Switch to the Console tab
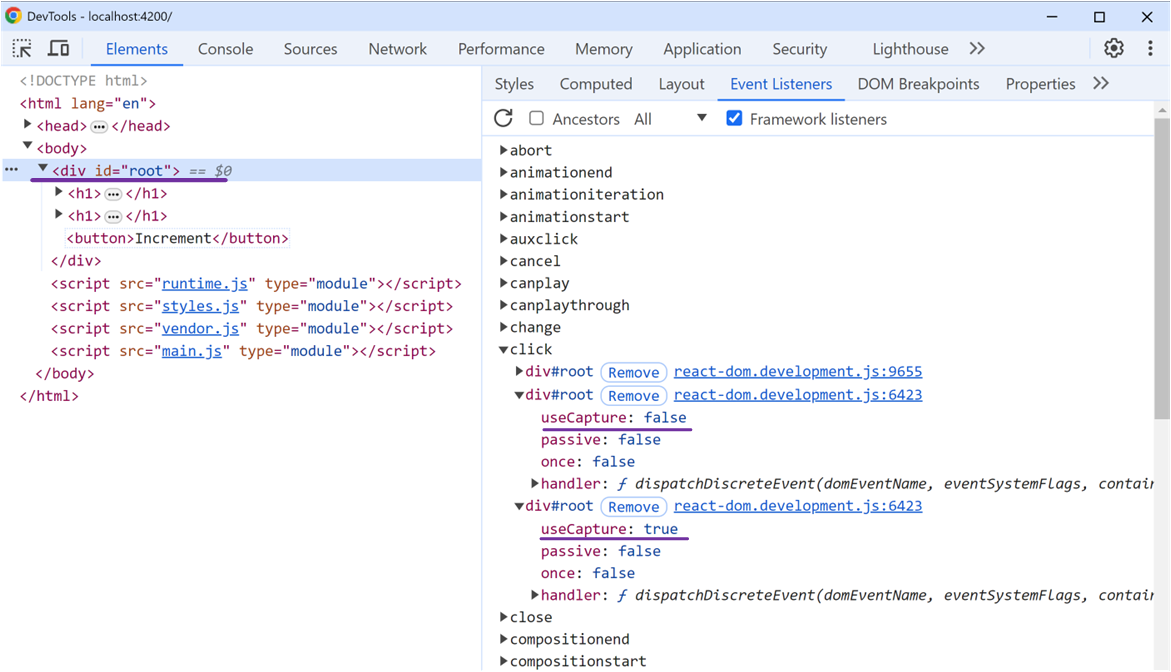 click(226, 49)
